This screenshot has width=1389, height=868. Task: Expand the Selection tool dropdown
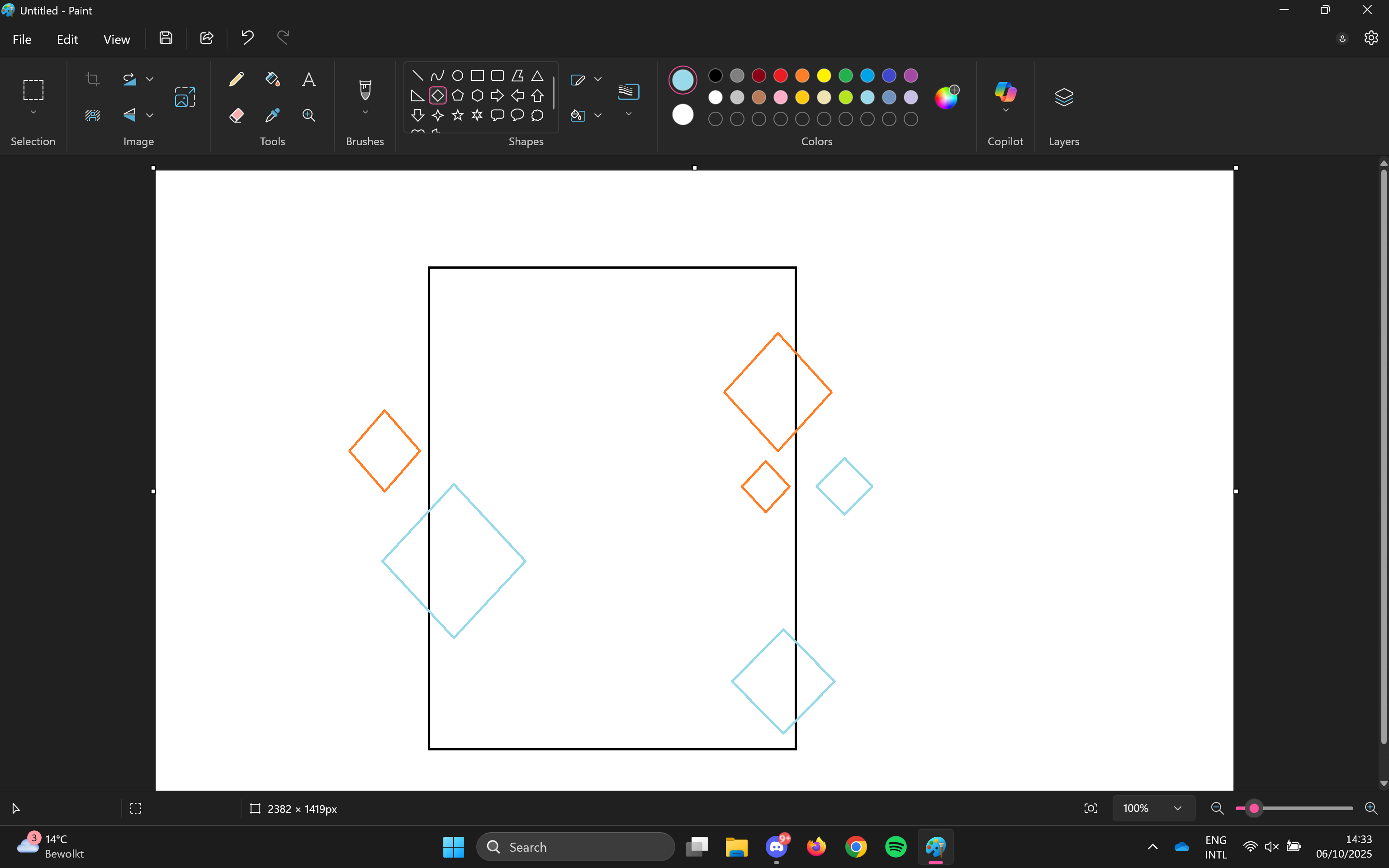[x=33, y=113]
